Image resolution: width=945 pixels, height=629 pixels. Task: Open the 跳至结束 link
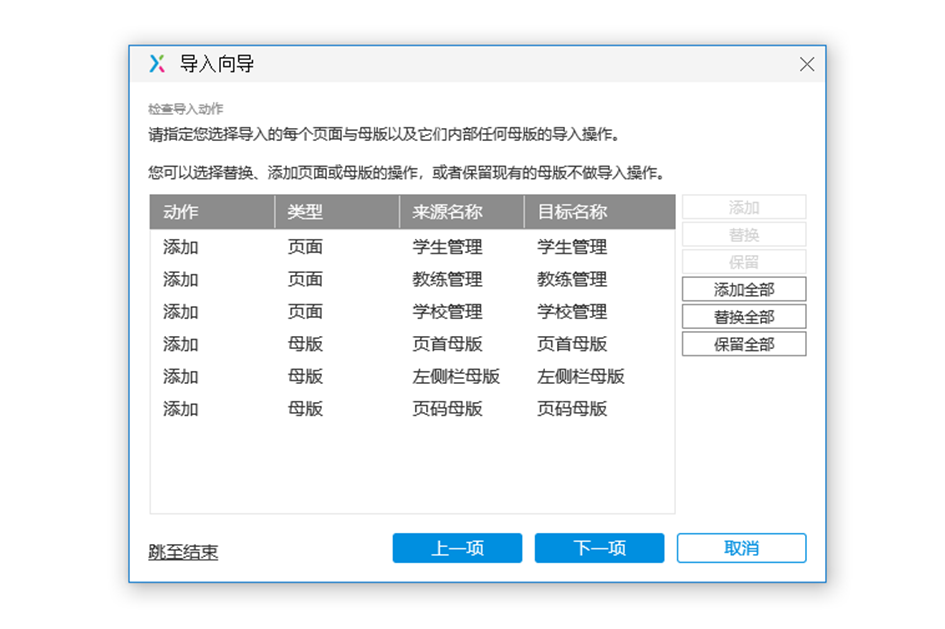(183, 551)
